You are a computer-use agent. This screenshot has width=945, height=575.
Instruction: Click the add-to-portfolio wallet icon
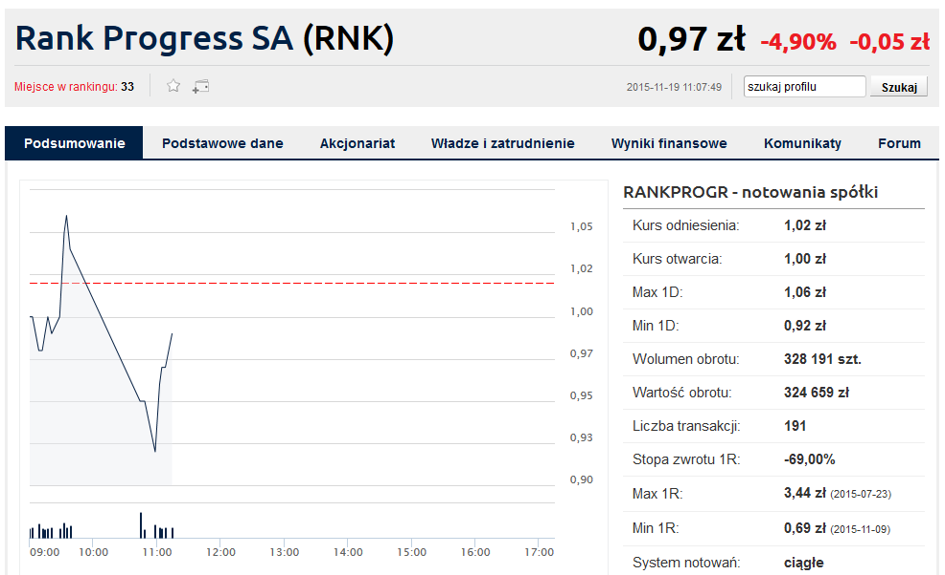pyautogui.click(x=201, y=86)
